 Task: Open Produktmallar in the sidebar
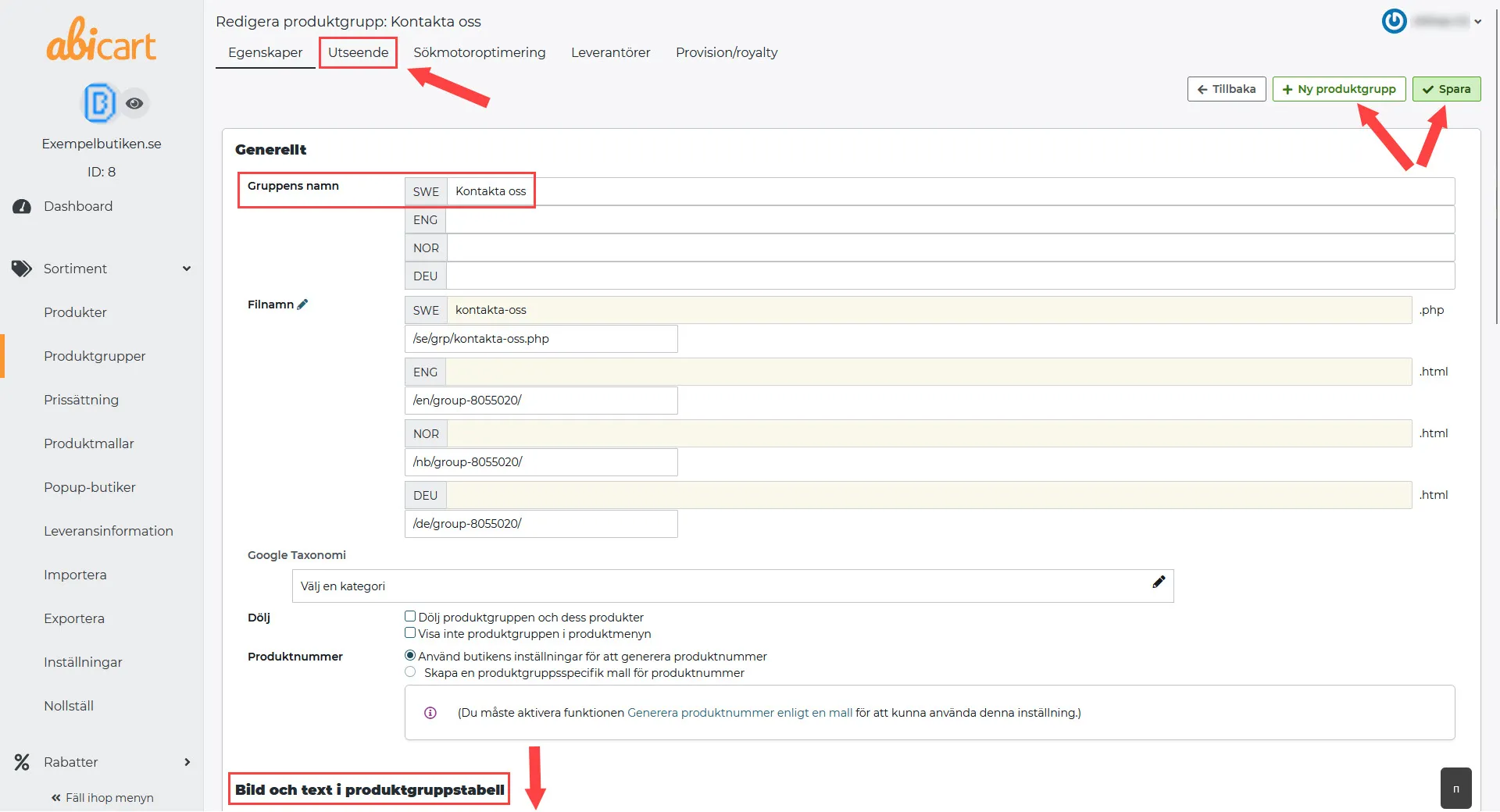89,443
